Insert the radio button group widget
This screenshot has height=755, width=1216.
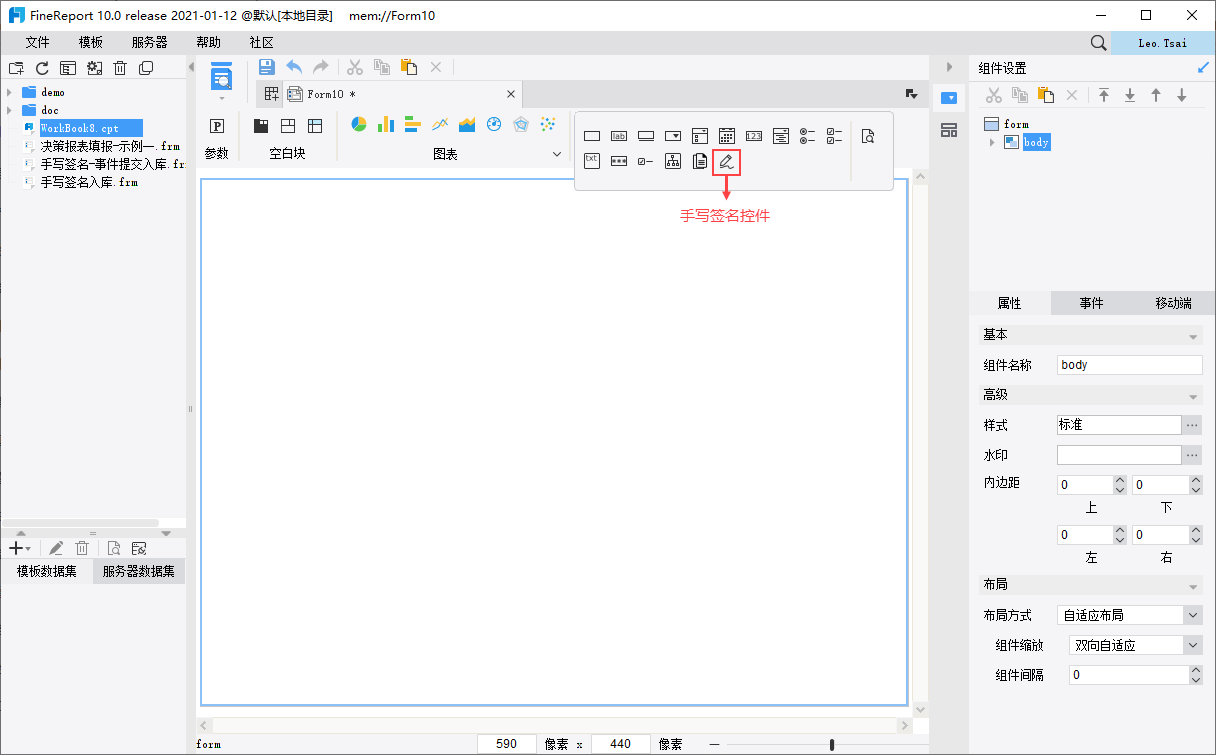coord(808,136)
